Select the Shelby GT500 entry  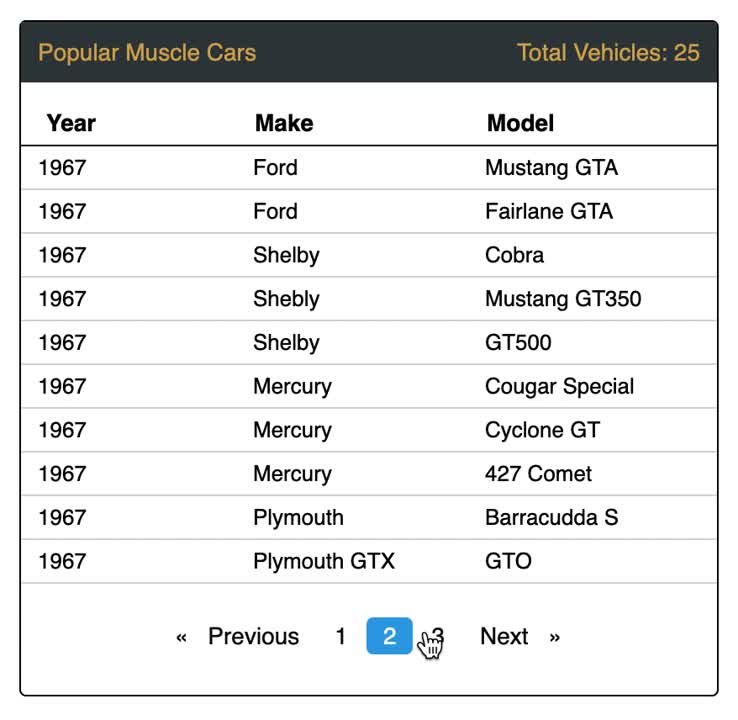pyautogui.click(x=369, y=343)
